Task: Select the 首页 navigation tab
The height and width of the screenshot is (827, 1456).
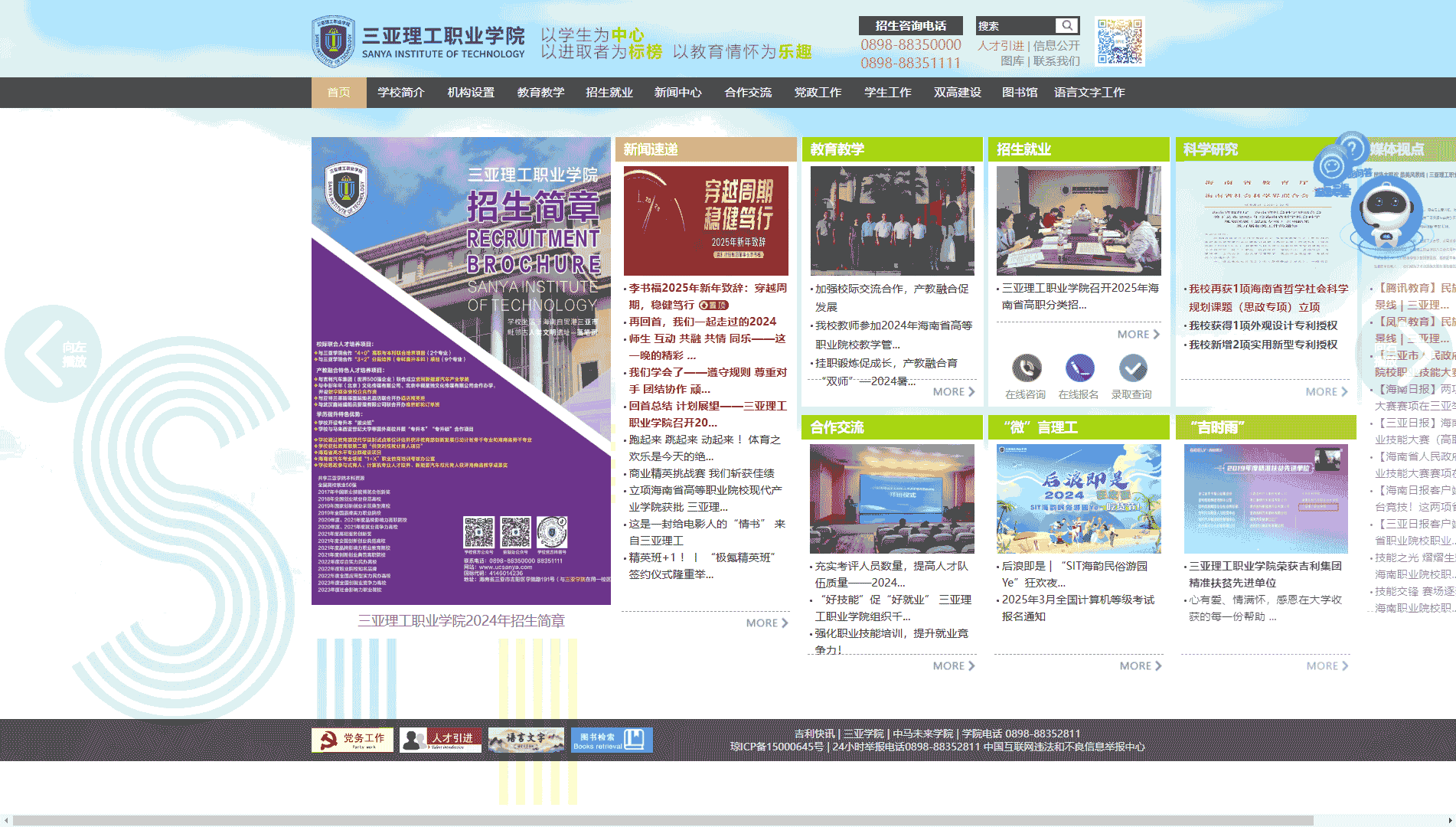Action: (338, 92)
